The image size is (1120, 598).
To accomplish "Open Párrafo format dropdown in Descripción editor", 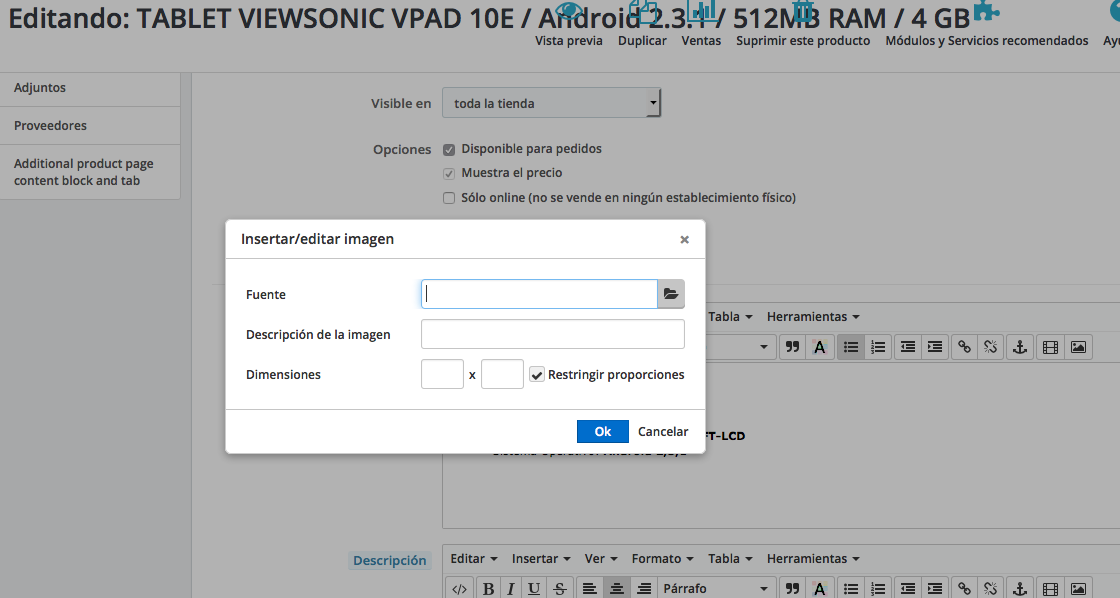I will [x=716, y=589].
